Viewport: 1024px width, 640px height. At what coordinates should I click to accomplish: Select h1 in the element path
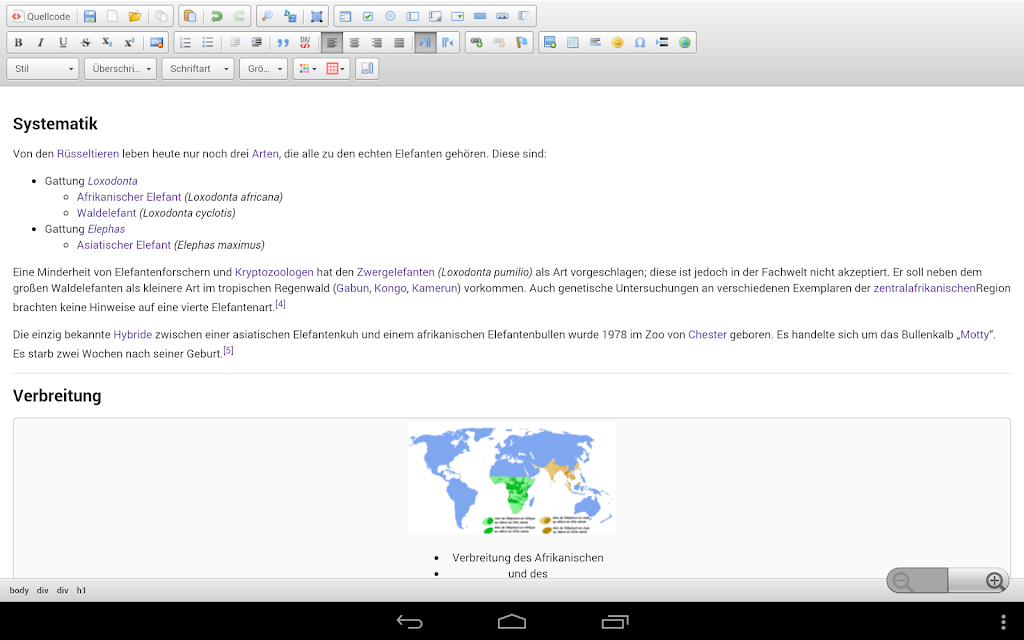click(x=81, y=590)
